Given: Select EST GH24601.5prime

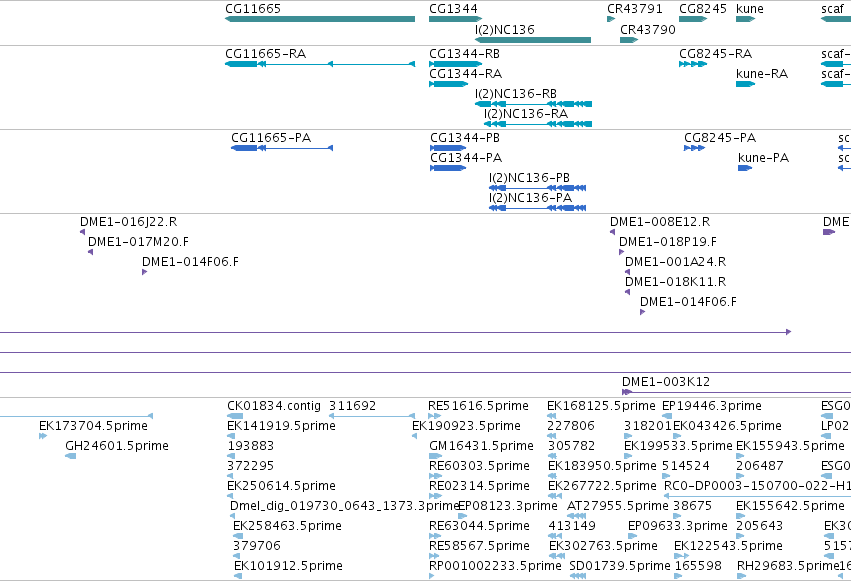Looking at the screenshot, I should (x=71, y=456).
